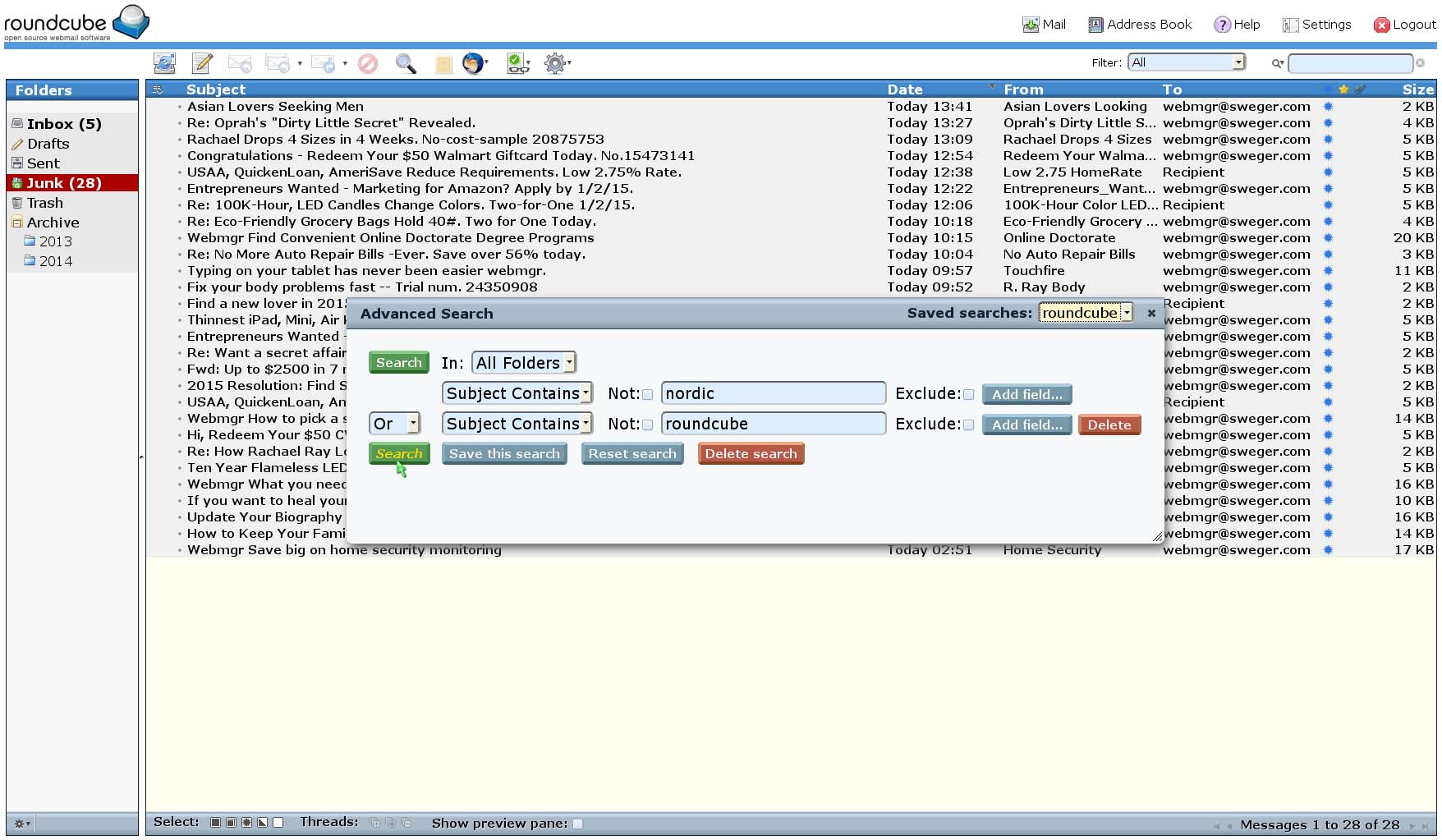Open the magnifier advanced search toolbar icon
Viewport: 1442px width, 840px height.
tap(406, 62)
